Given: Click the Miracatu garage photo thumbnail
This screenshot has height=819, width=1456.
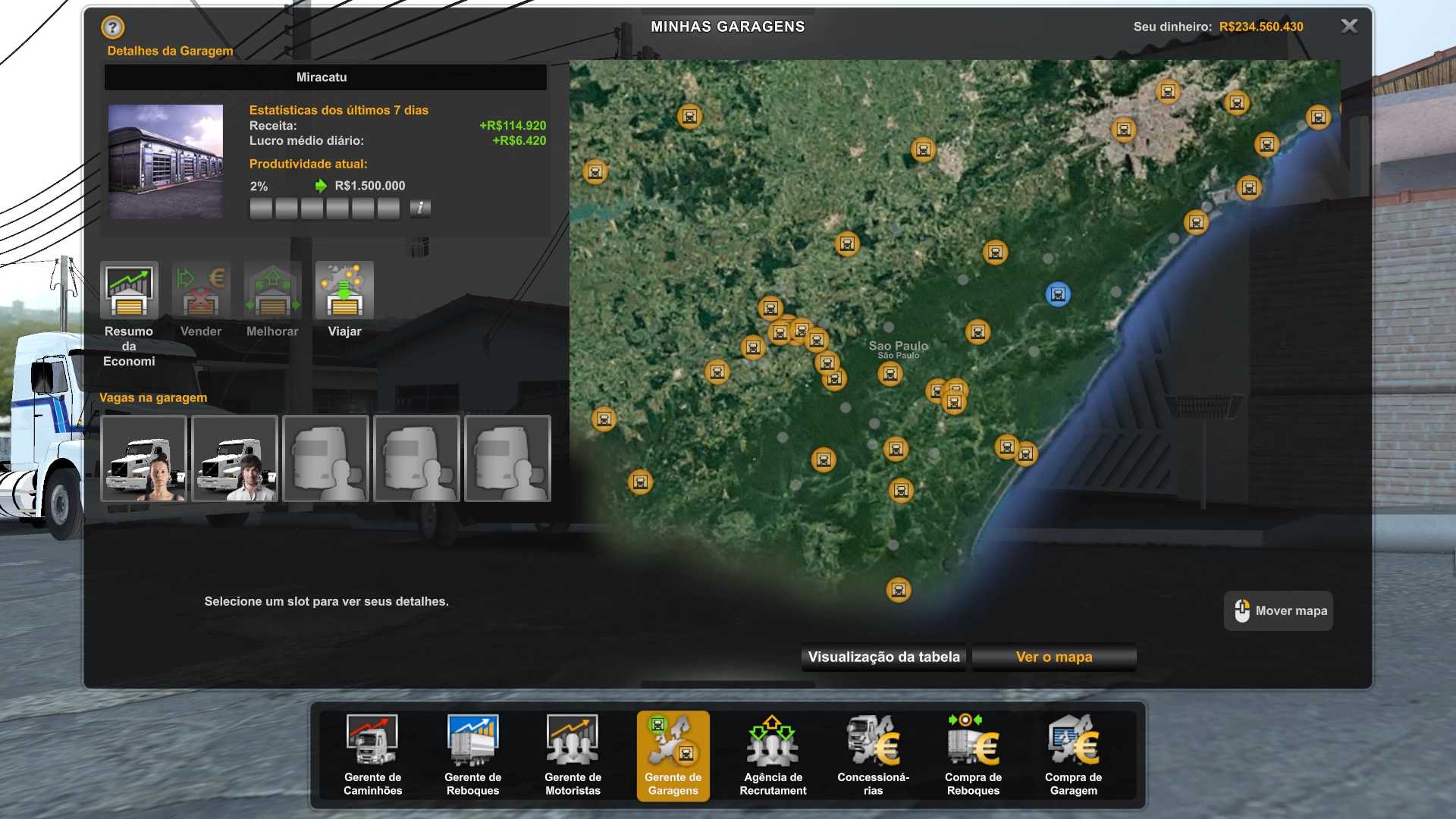Looking at the screenshot, I should tap(166, 162).
